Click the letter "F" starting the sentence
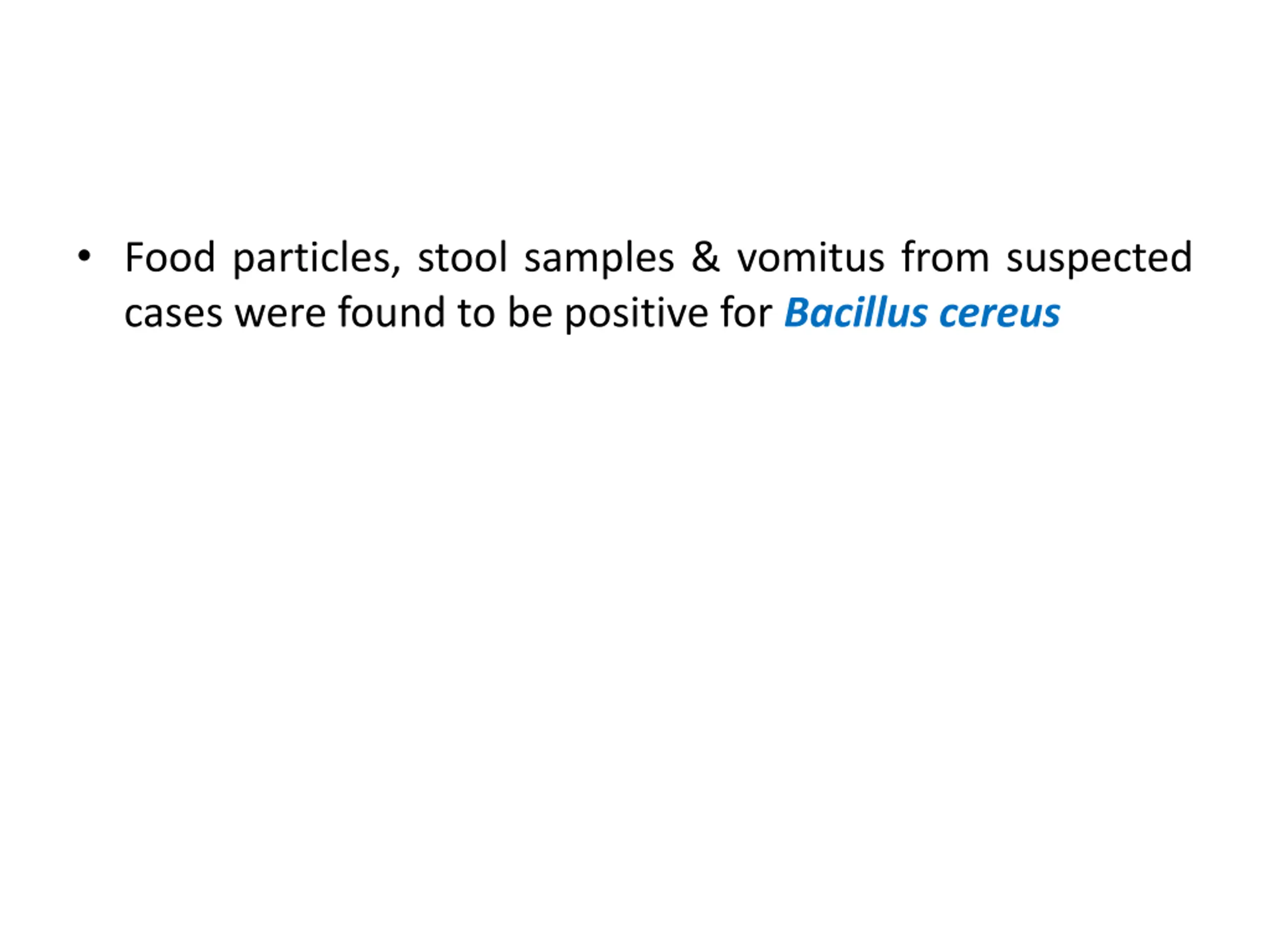 (x=134, y=258)
